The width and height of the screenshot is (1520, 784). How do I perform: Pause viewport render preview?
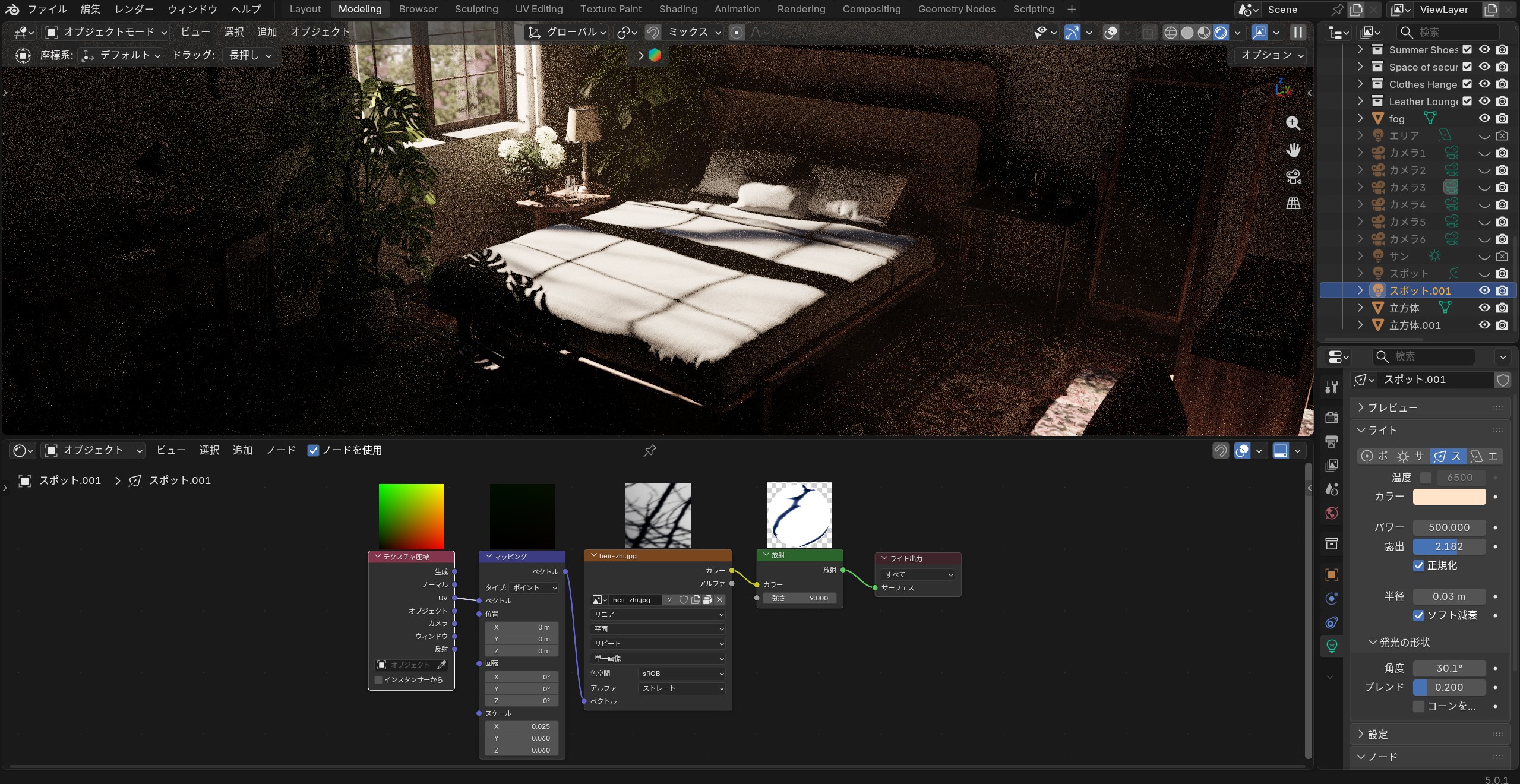point(1298,32)
